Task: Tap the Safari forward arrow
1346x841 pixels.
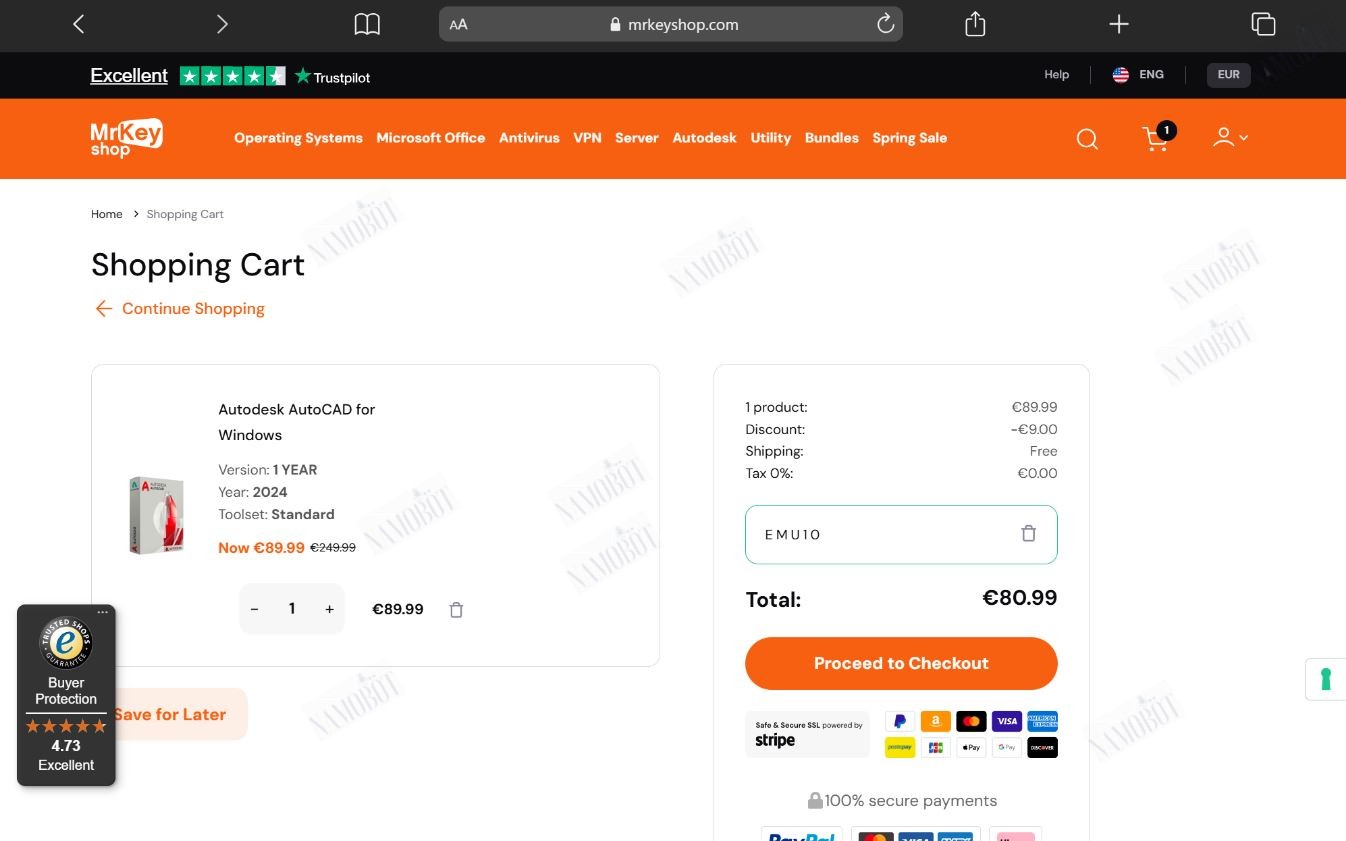Action: 222,25
